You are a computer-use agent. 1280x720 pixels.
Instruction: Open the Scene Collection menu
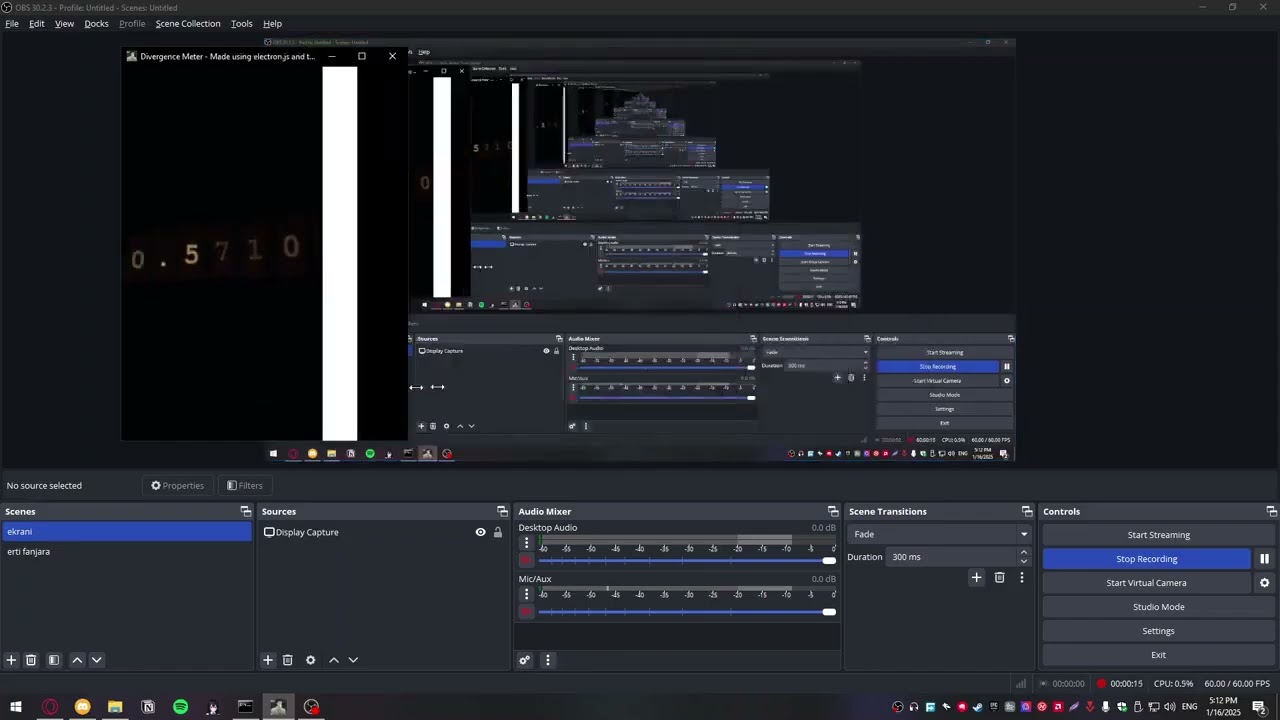click(x=188, y=23)
